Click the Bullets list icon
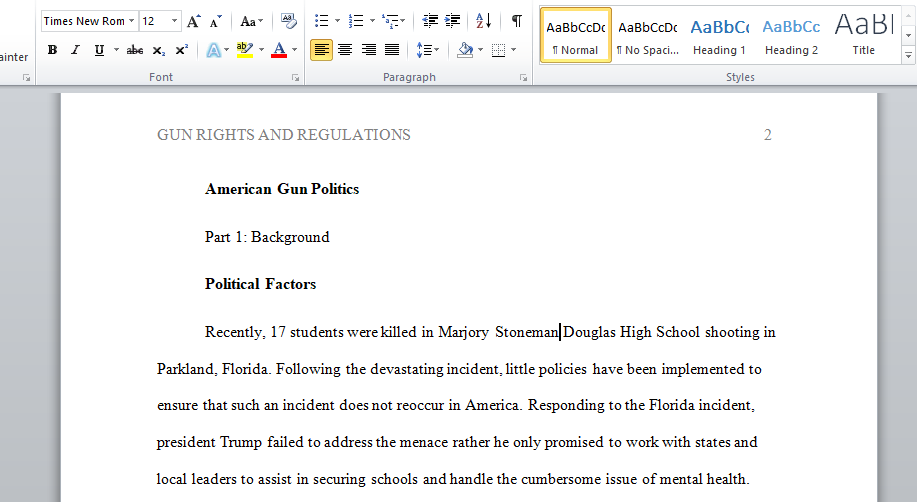This screenshot has height=502, width=917. (x=321, y=22)
